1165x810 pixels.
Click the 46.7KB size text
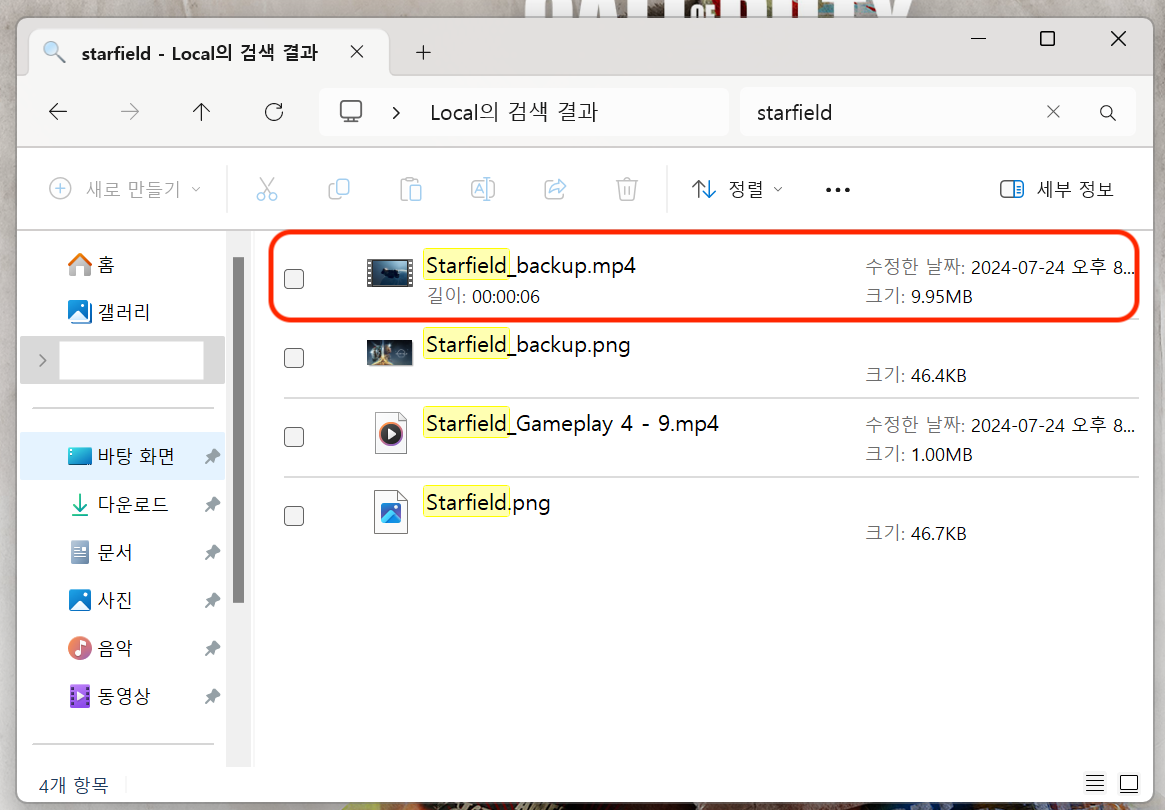[938, 534]
